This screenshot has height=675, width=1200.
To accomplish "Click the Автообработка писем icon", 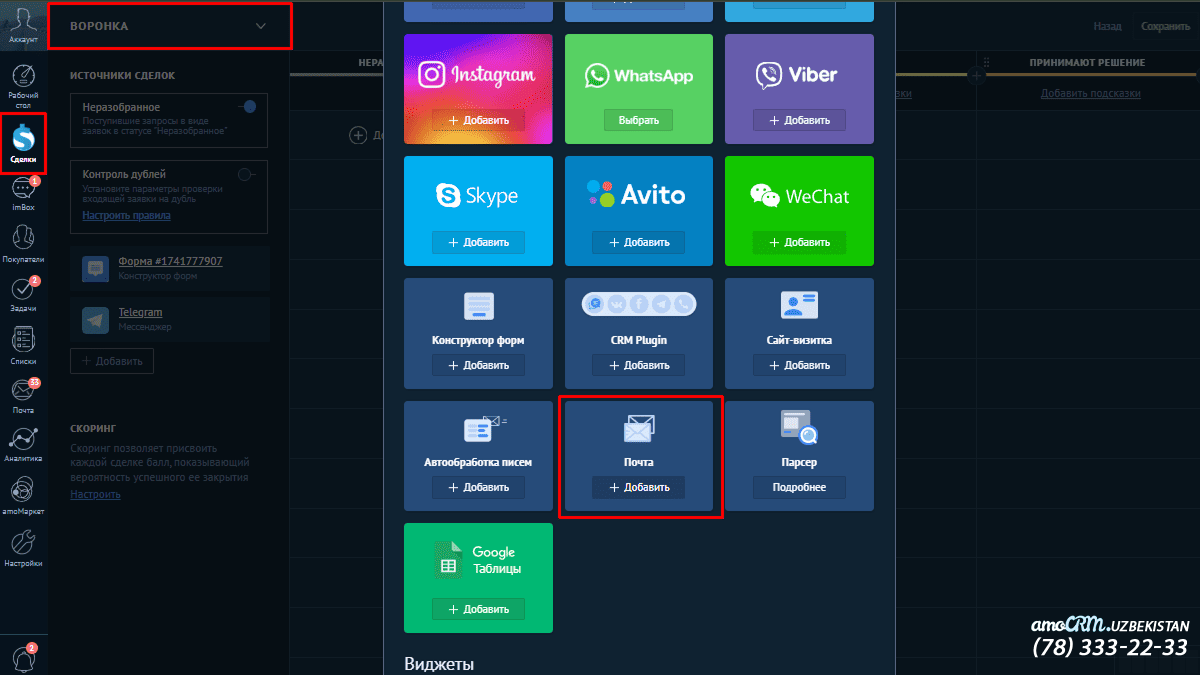I will tap(484, 429).
